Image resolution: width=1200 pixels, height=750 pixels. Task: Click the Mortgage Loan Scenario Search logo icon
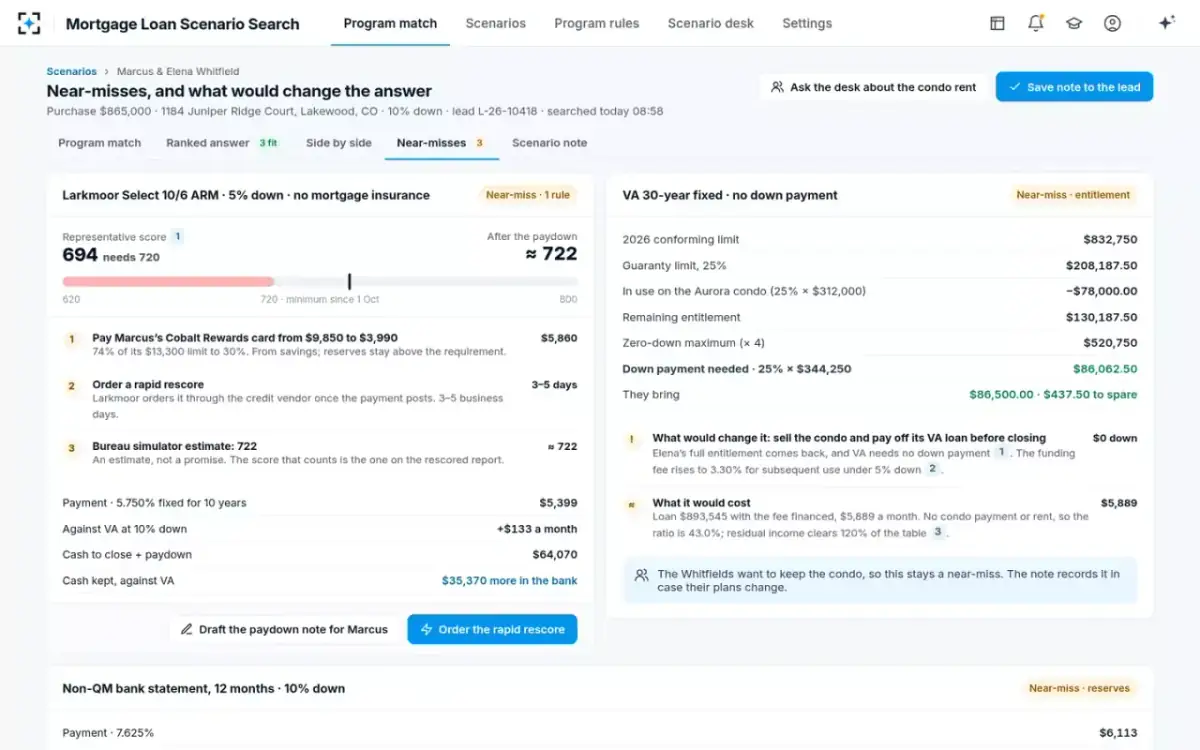(29, 23)
